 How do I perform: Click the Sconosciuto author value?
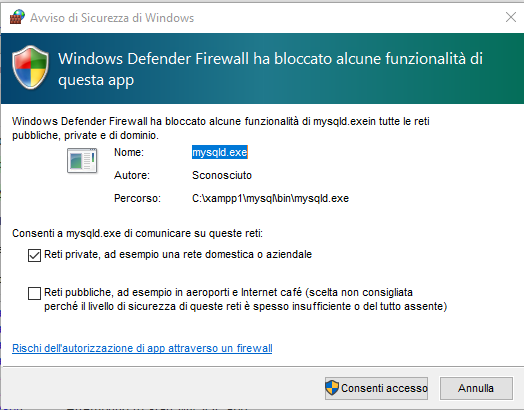(x=222, y=175)
